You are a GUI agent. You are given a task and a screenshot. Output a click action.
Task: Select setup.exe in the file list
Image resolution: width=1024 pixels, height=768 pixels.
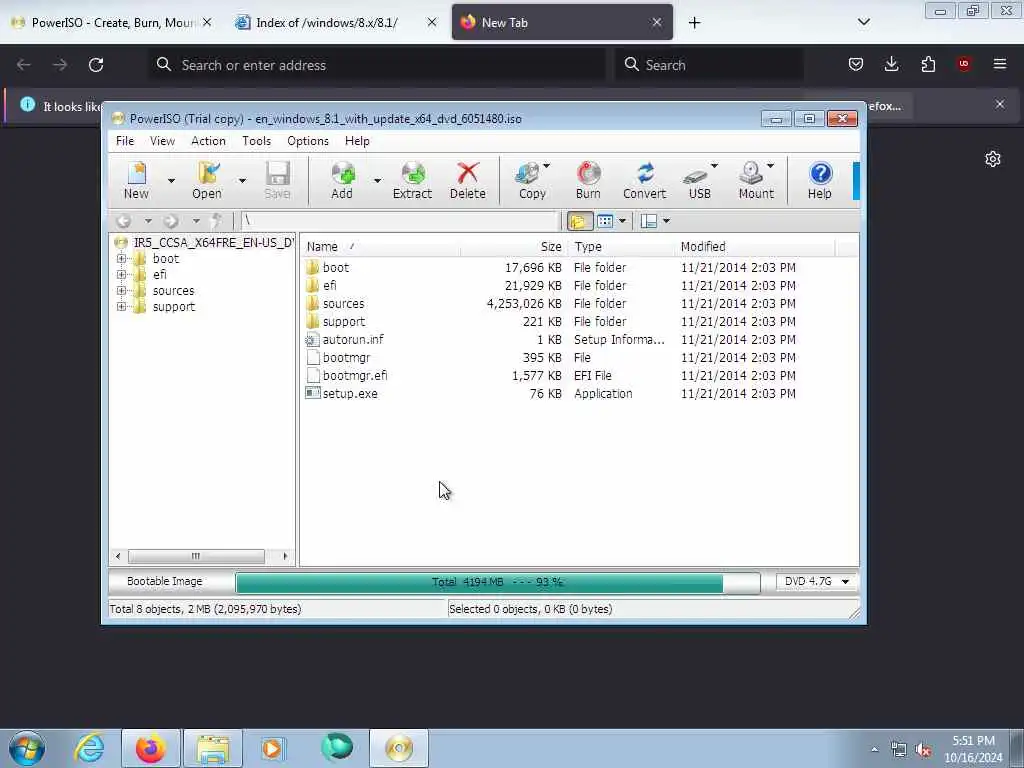350,394
